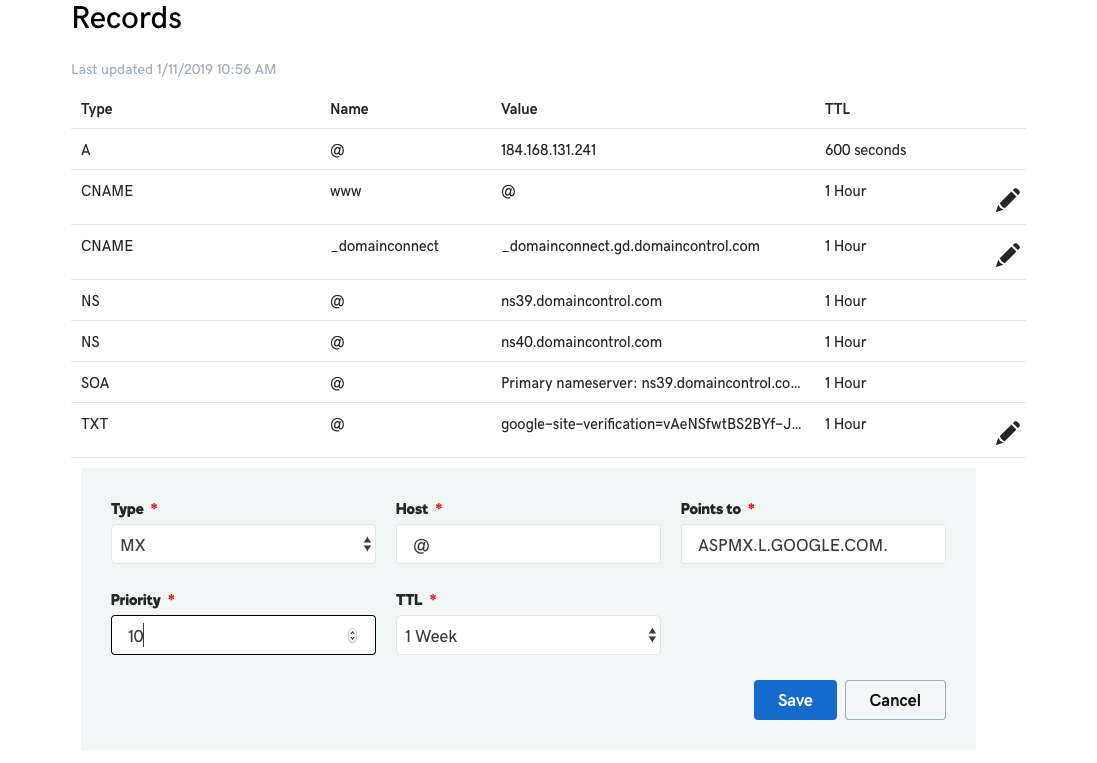
Task: Click the www name cell
Action: pos(346,192)
